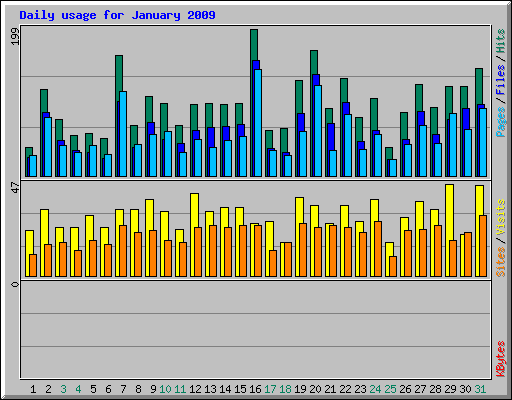Click the yellow Visits bar for day 29
This screenshot has width=512, height=400.
tap(449, 212)
